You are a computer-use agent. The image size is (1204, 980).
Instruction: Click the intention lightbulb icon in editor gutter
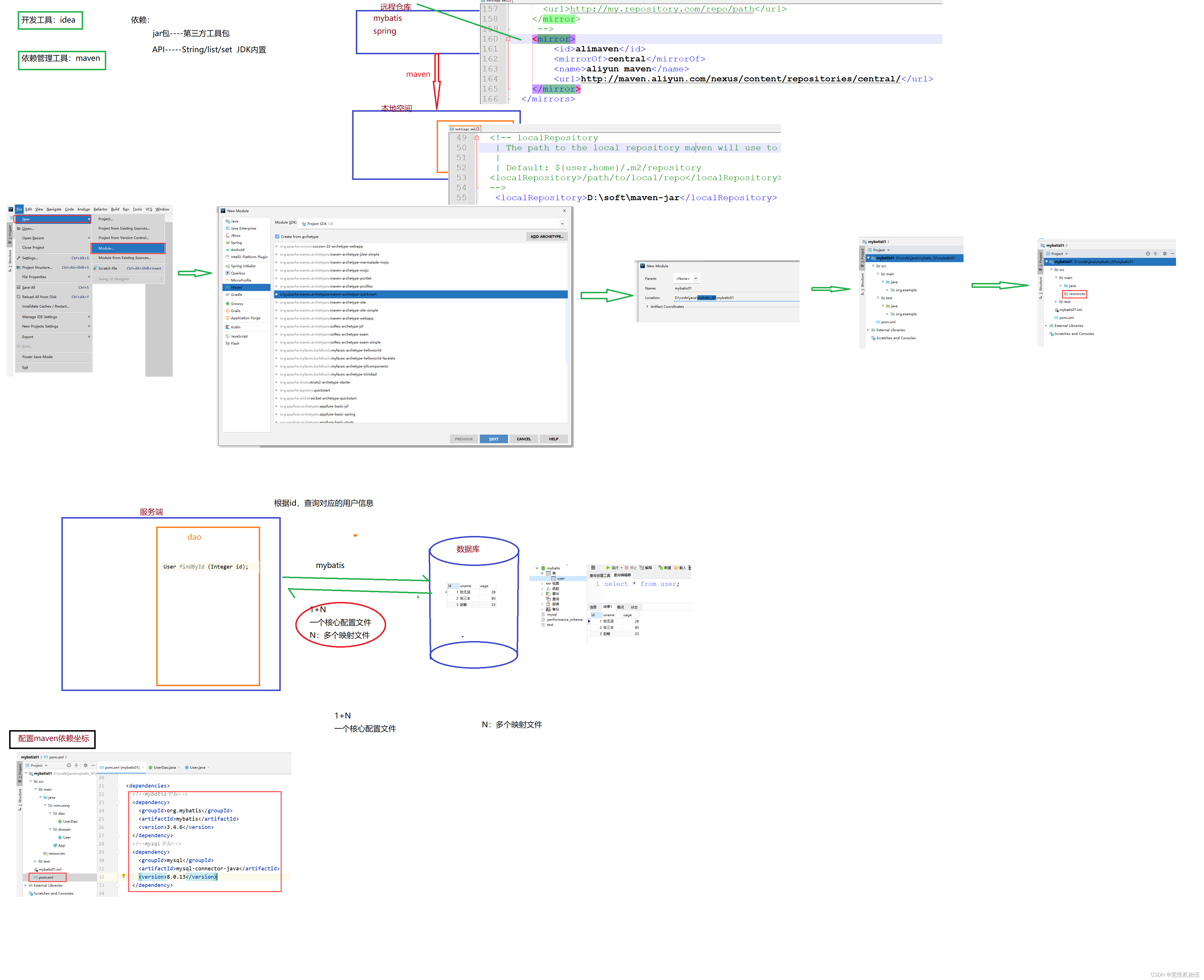pyautogui.click(x=124, y=875)
